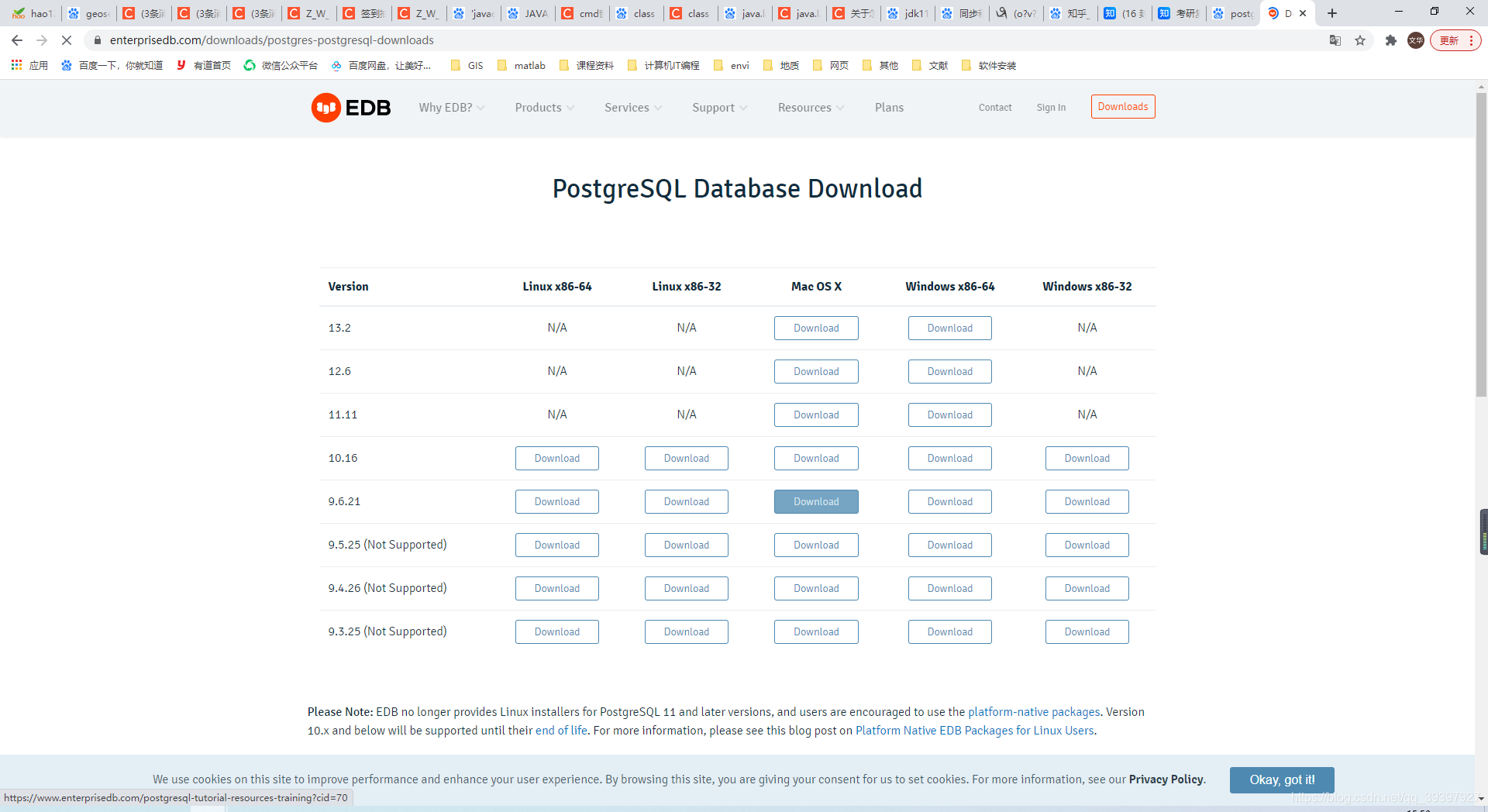The width and height of the screenshot is (1488, 812).
Task: Download version 13.2 for Mac OS X
Action: [816, 328]
